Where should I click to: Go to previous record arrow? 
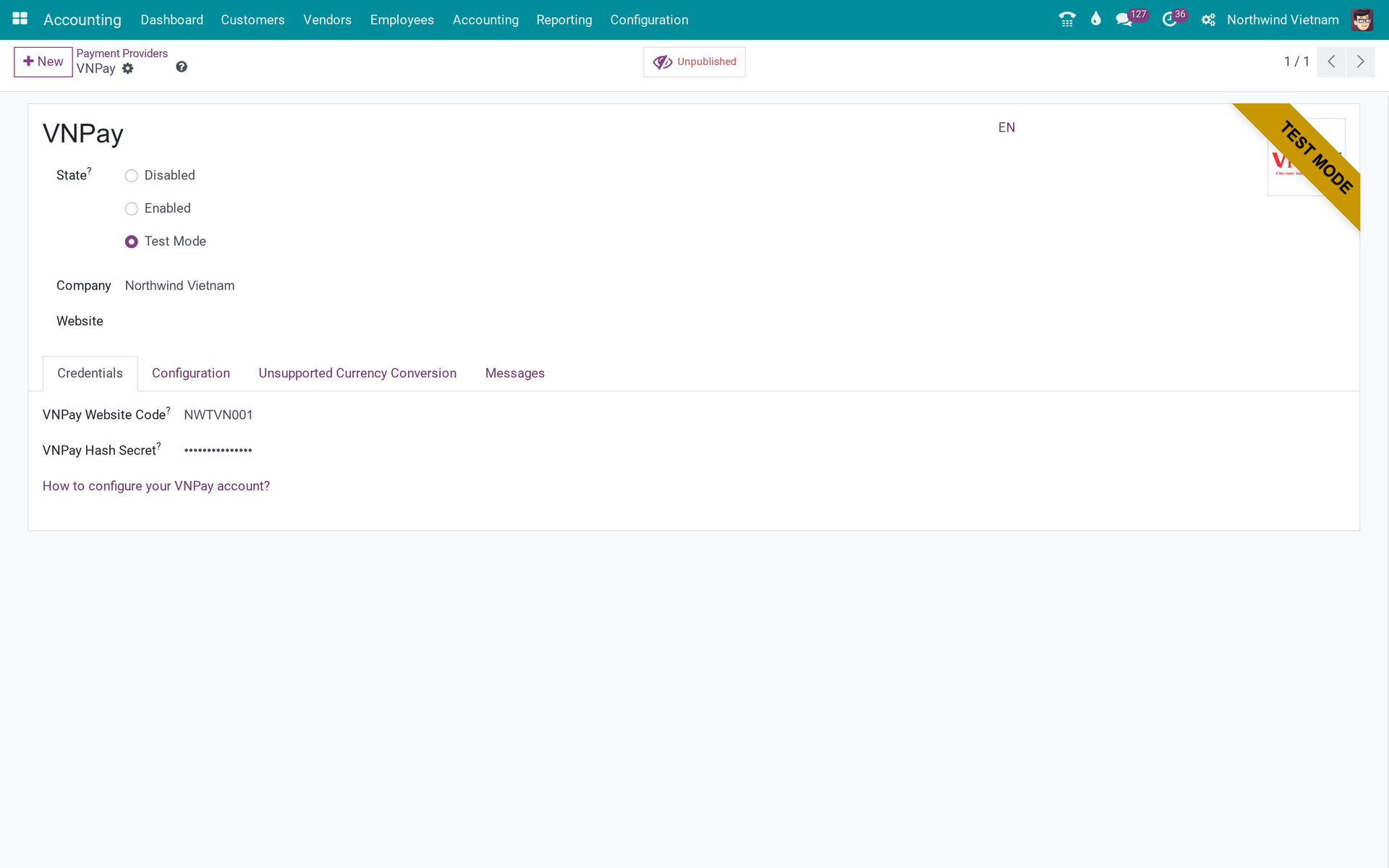(1331, 61)
